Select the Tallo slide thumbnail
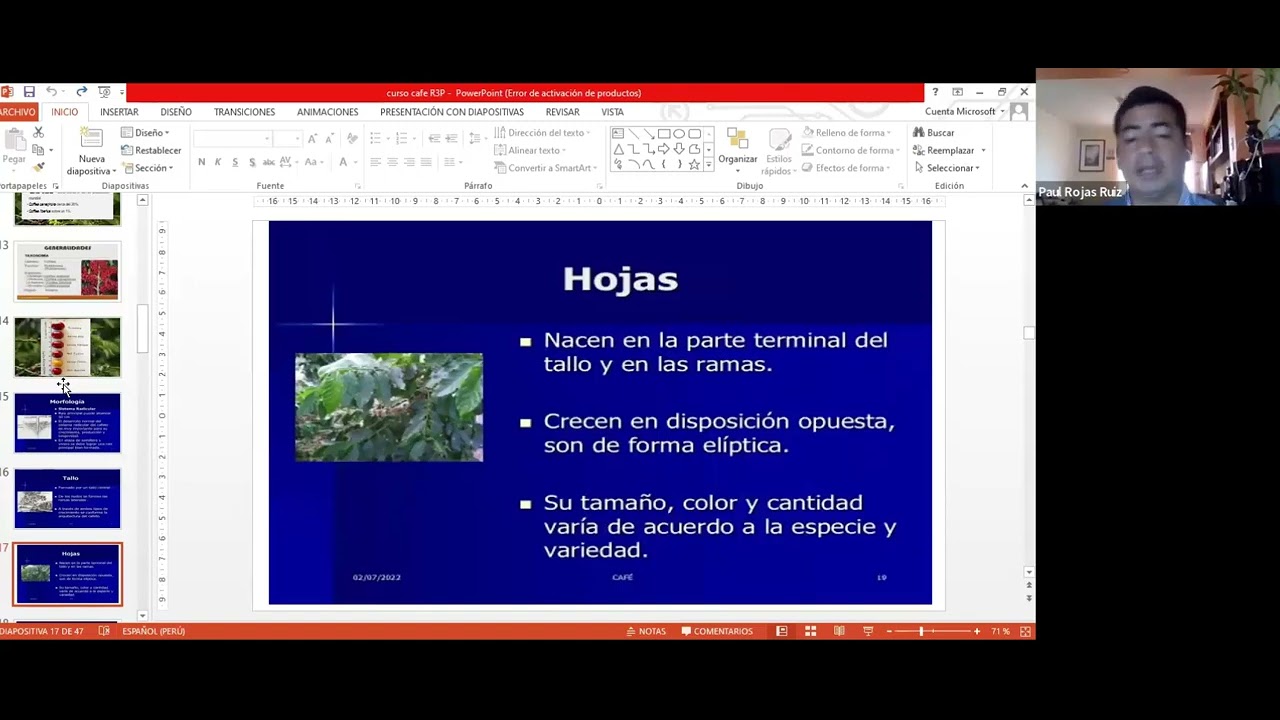 coord(67,499)
